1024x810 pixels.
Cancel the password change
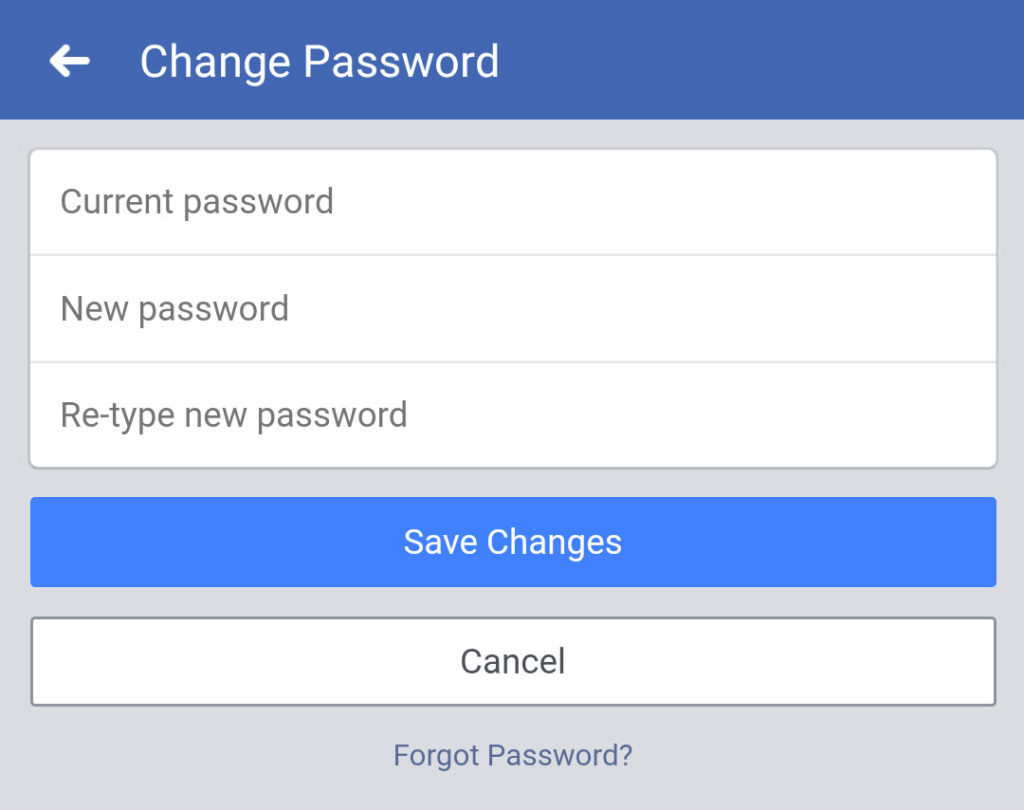(513, 661)
